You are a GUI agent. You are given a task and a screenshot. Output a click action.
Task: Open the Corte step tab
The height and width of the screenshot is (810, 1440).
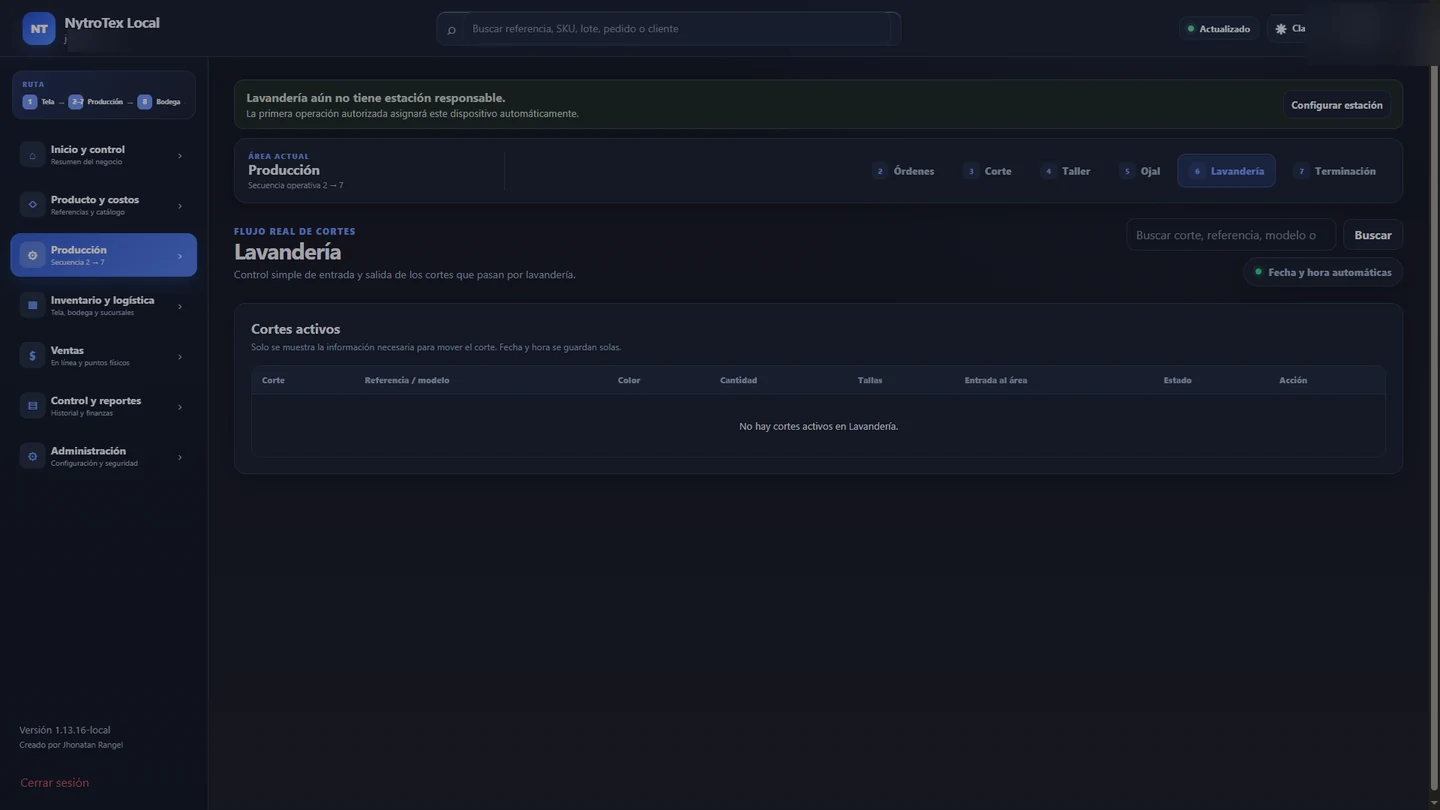pyautogui.click(x=987, y=171)
